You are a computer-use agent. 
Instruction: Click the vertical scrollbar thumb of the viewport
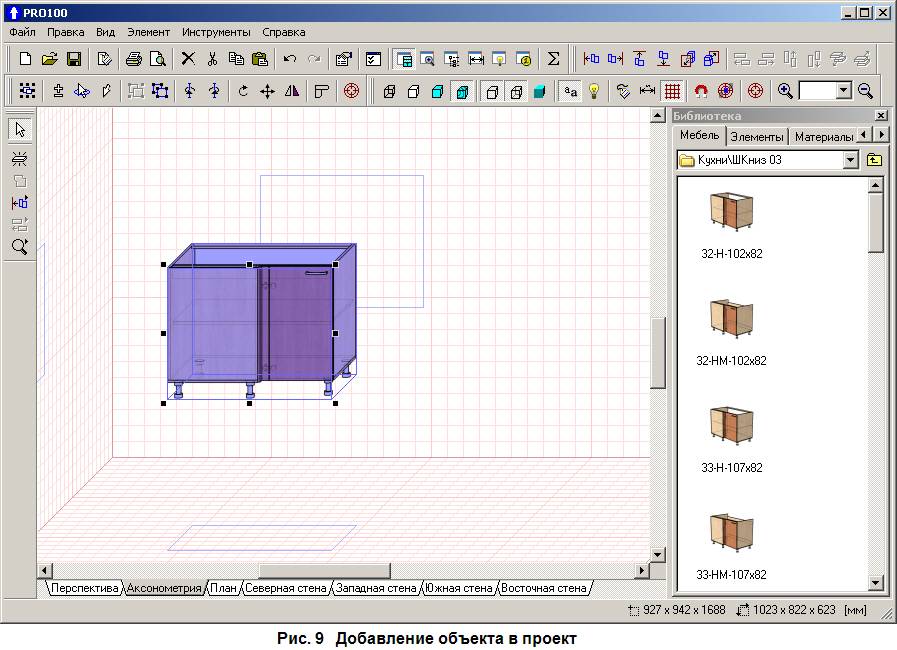(658, 352)
